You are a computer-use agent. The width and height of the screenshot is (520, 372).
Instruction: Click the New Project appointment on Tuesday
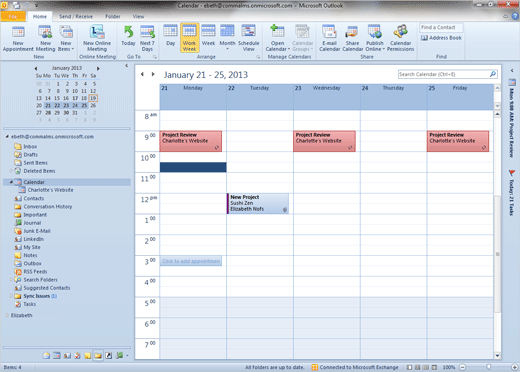[258, 203]
